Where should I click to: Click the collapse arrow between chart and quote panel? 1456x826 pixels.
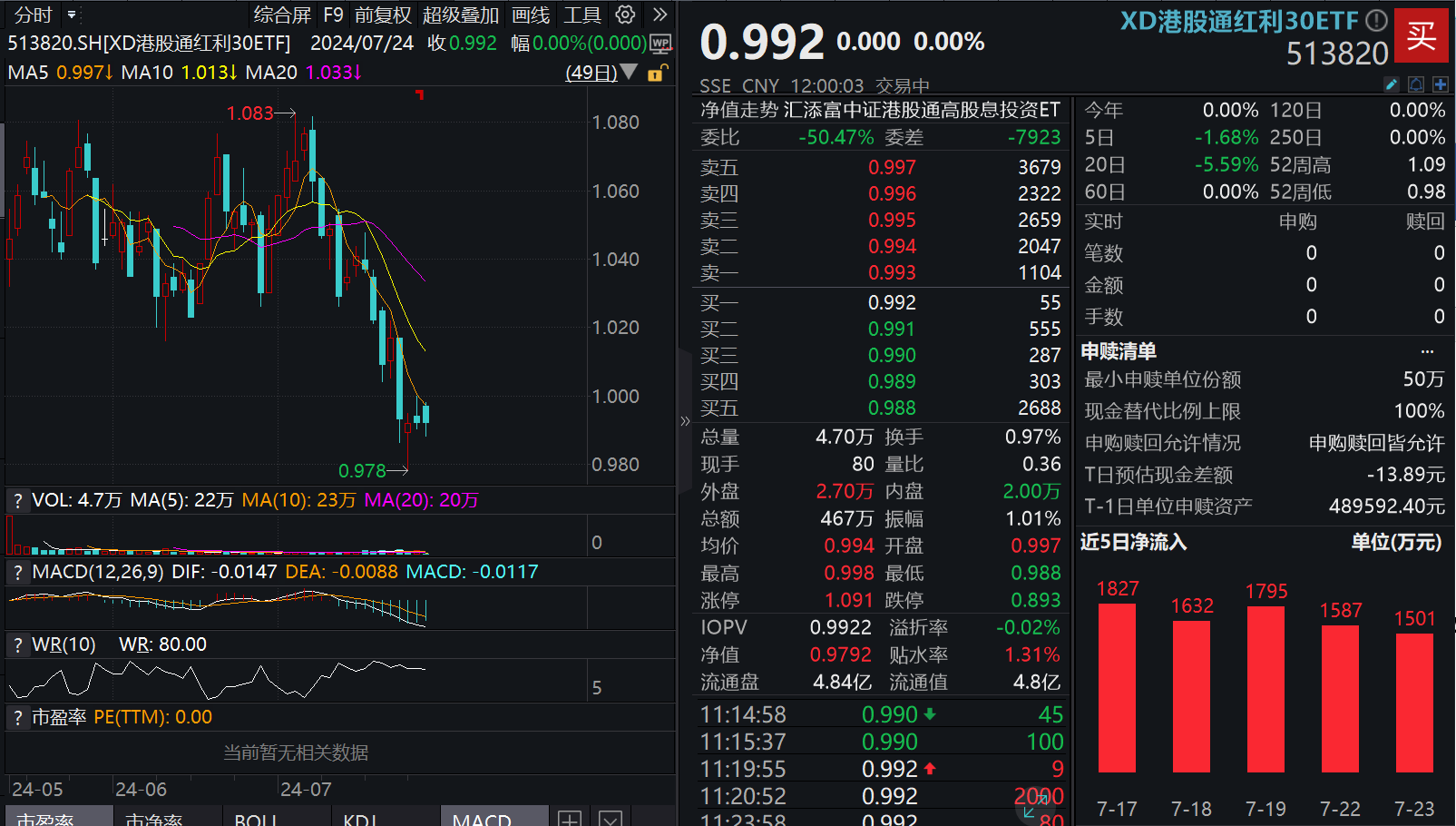(686, 420)
